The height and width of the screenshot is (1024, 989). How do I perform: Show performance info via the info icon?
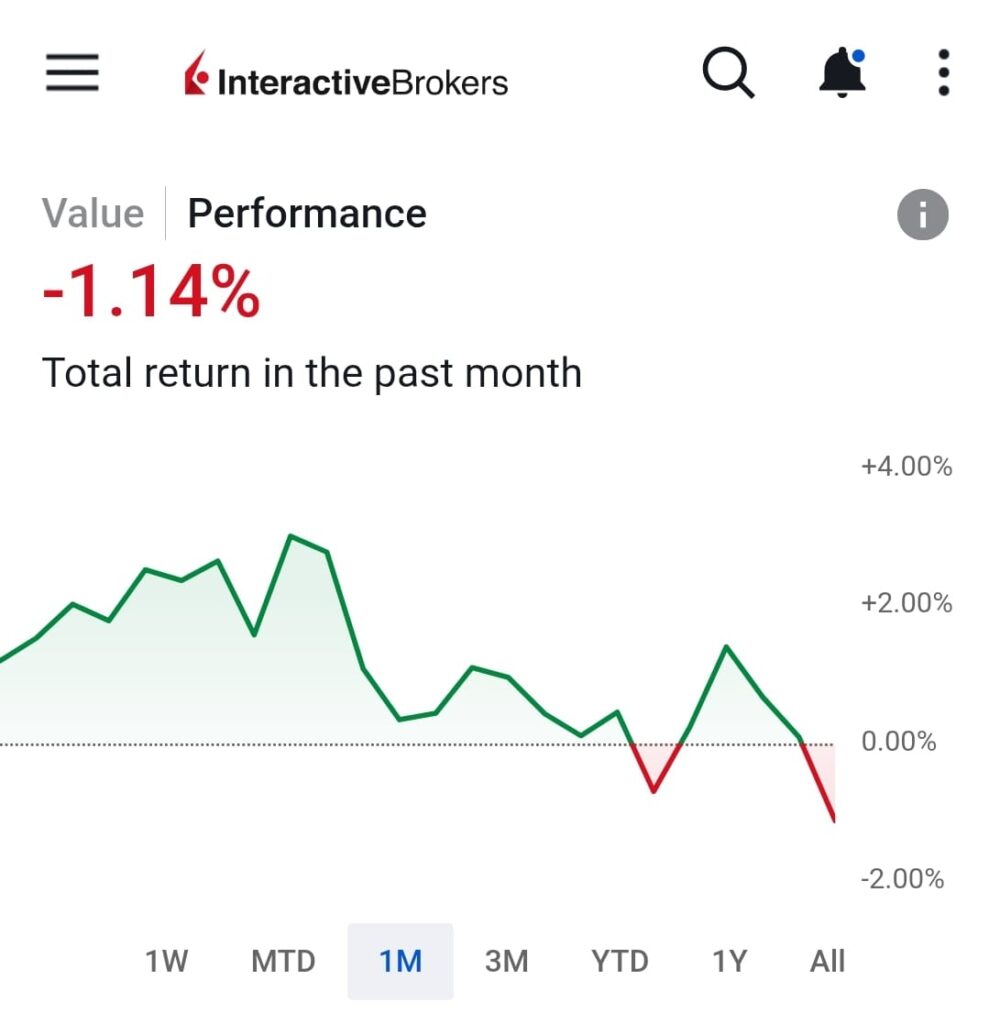click(922, 215)
